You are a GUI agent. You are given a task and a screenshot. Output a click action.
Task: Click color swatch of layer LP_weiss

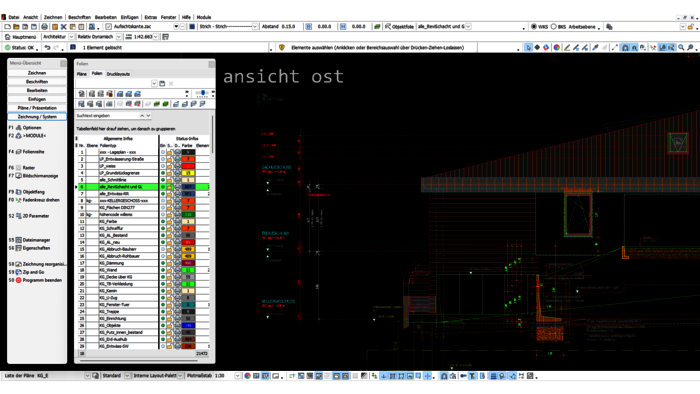(188, 166)
